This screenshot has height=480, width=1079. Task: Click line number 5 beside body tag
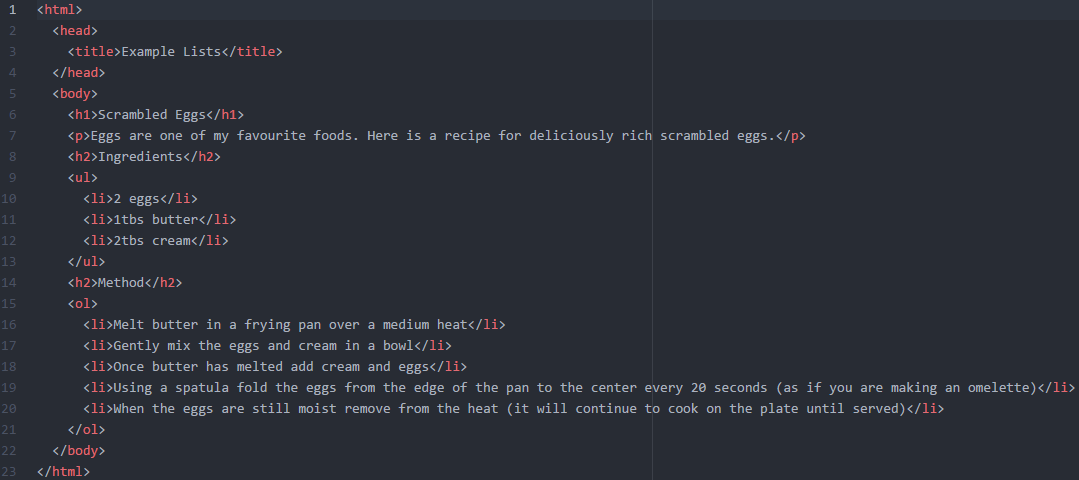click(12, 94)
